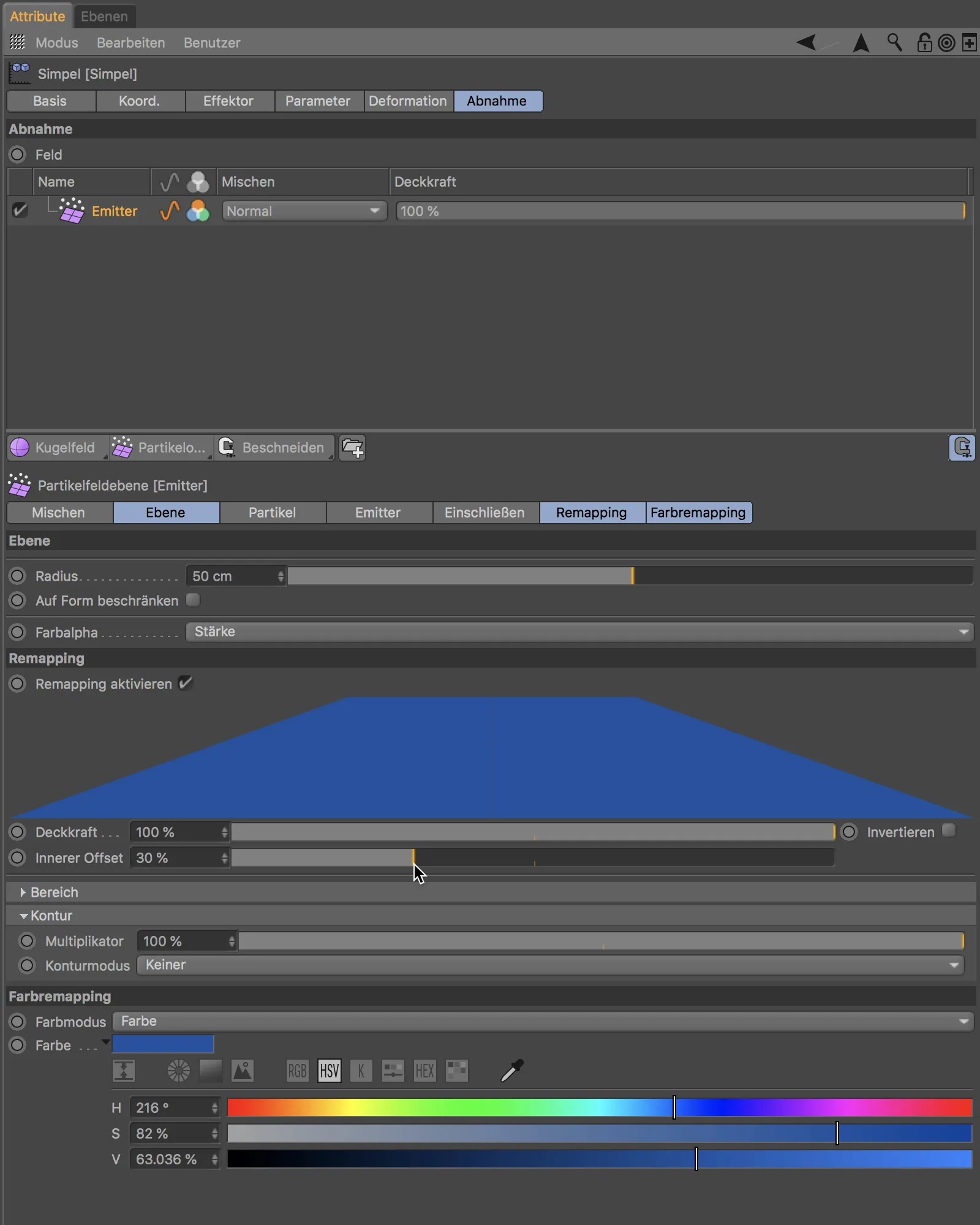Collapse the Farbe color chooser arrow

[x=105, y=1041]
